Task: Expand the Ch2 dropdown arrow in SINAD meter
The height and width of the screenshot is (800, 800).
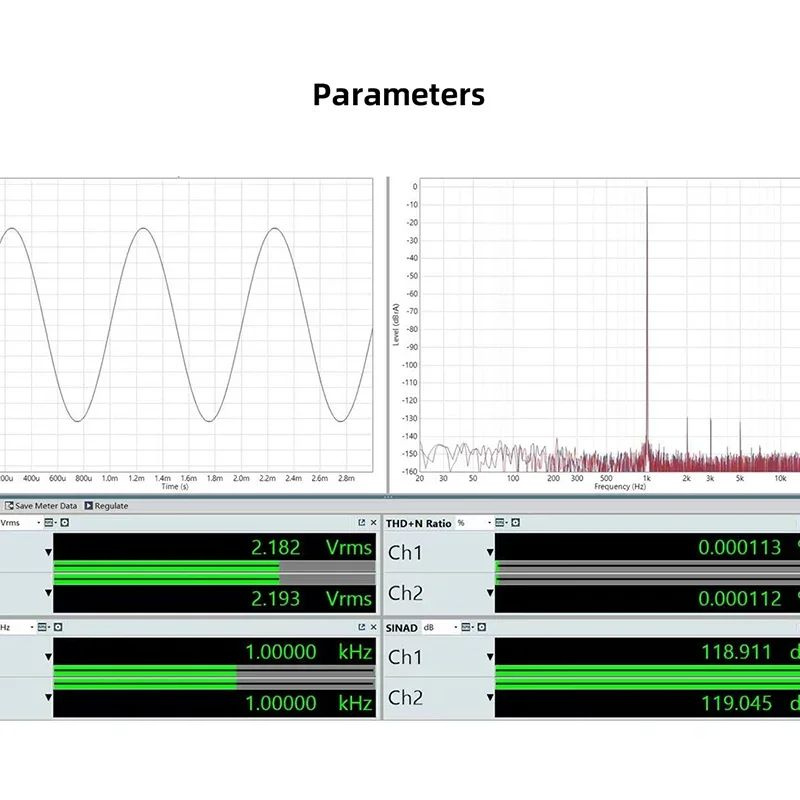Action: coord(489,698)
